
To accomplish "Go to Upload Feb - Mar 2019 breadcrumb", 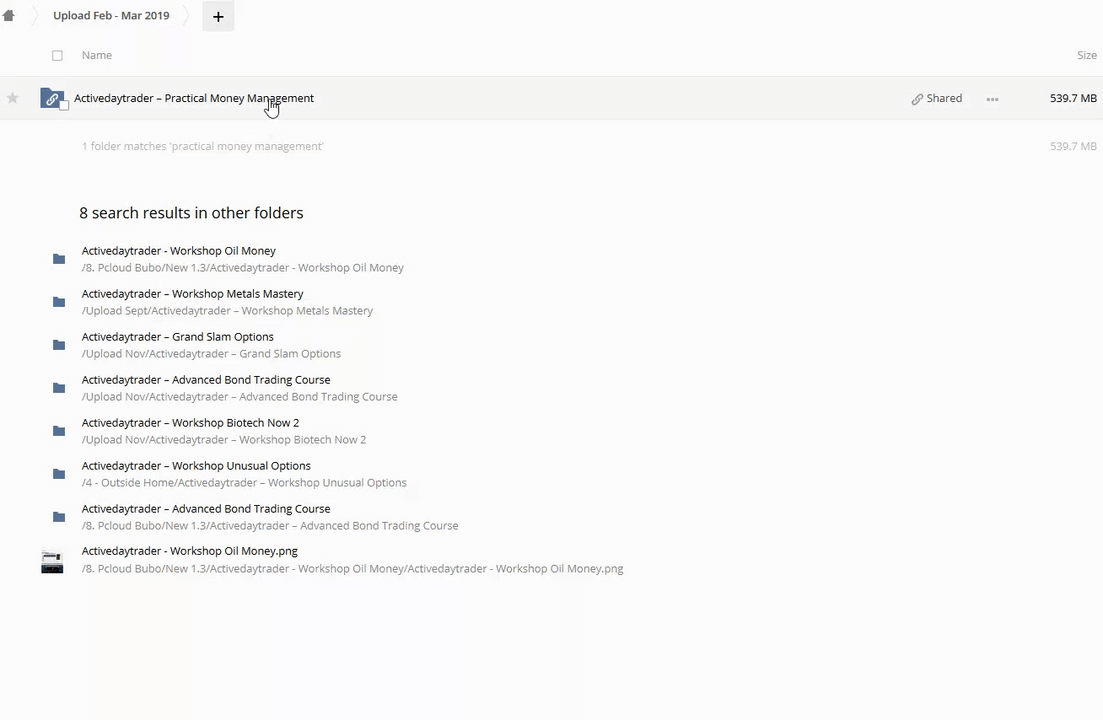I will click(111, 16).
